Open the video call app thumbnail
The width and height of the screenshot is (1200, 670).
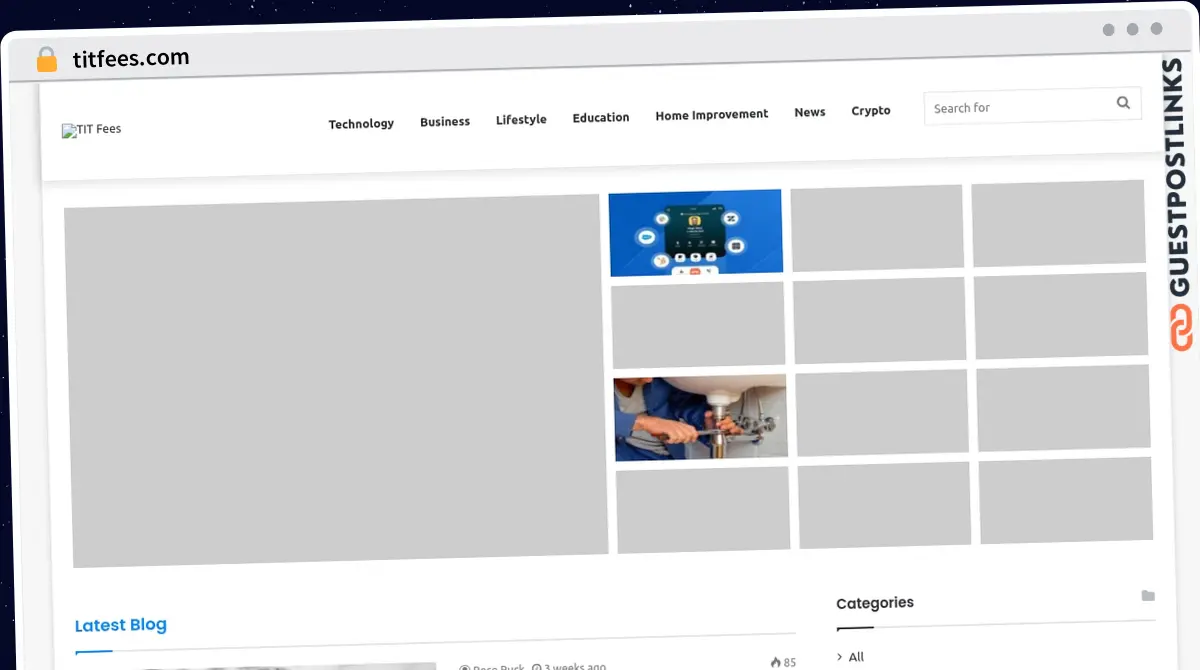click(696, 232)
